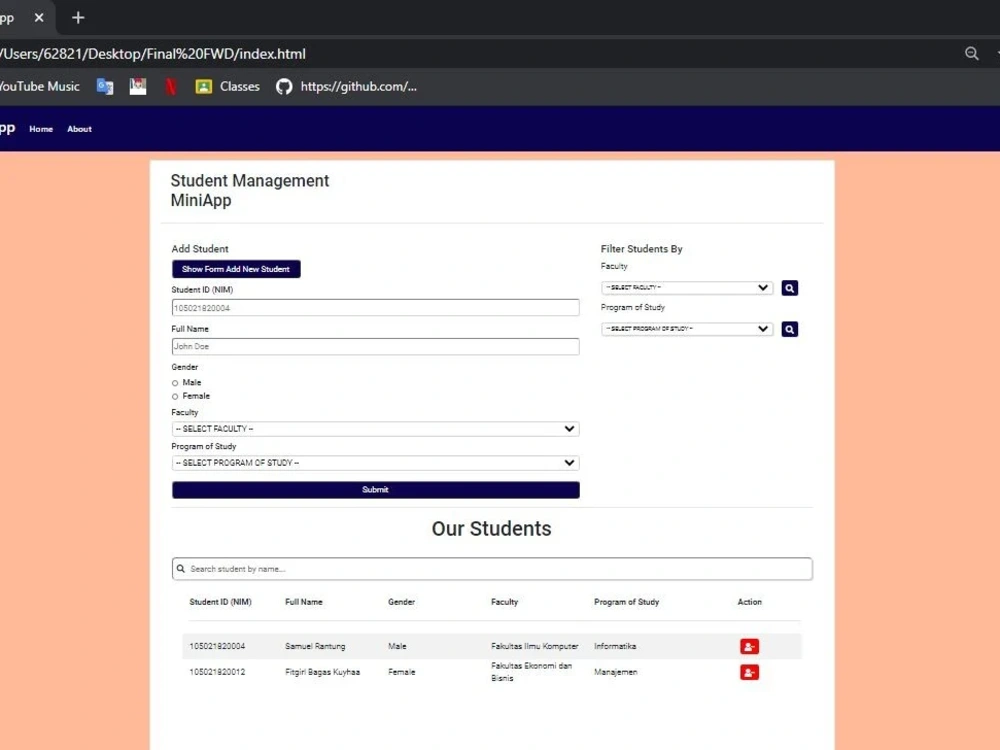Click the Filter Students By heading

point(642,249)
